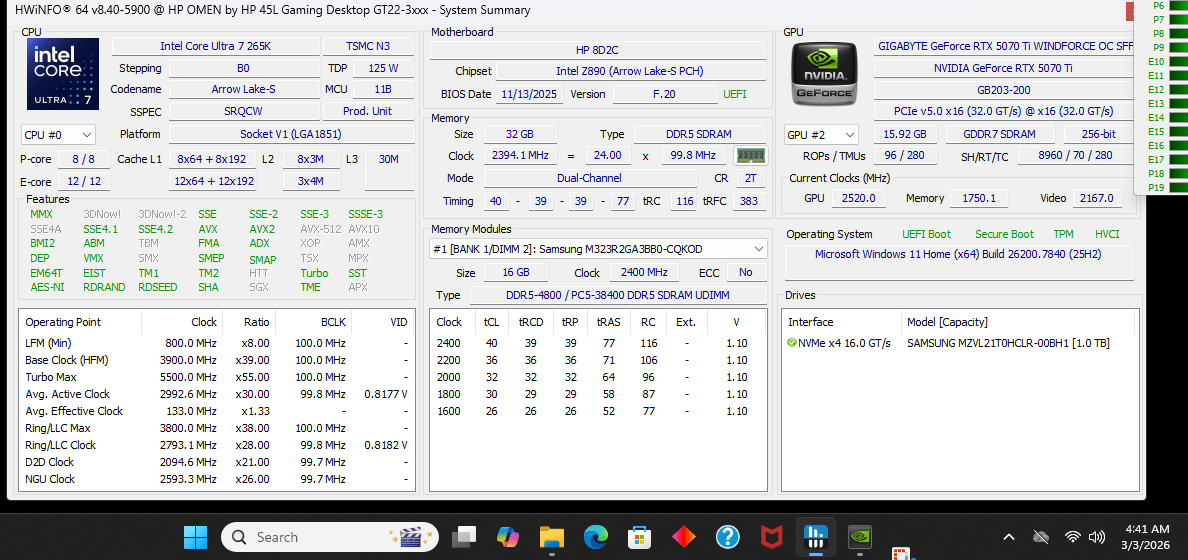Open McAfee from the taskbar

point(771,537)
